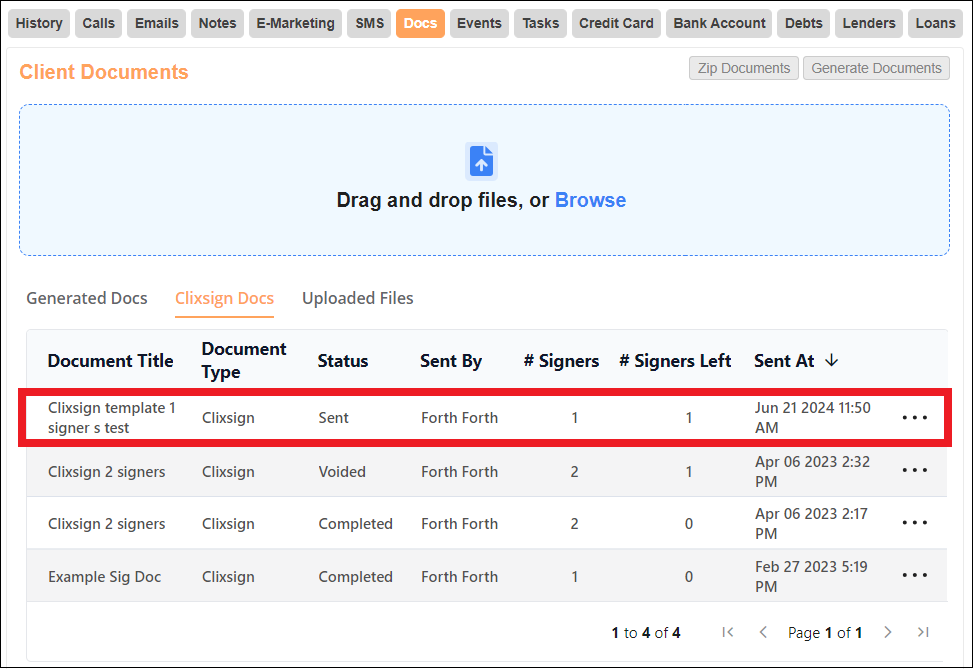This screenshot has width=974, height=669.
Task: Click the 'Voided' status cell
Action: [x=342, y=471]
